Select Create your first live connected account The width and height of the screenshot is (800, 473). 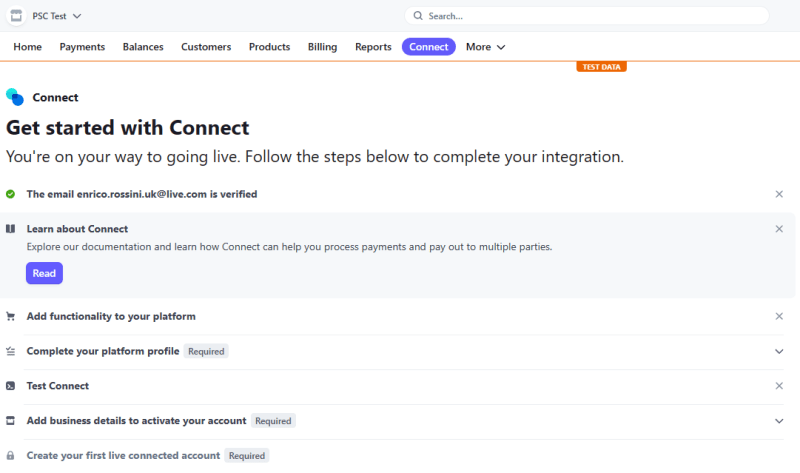[x=123, y=456]
